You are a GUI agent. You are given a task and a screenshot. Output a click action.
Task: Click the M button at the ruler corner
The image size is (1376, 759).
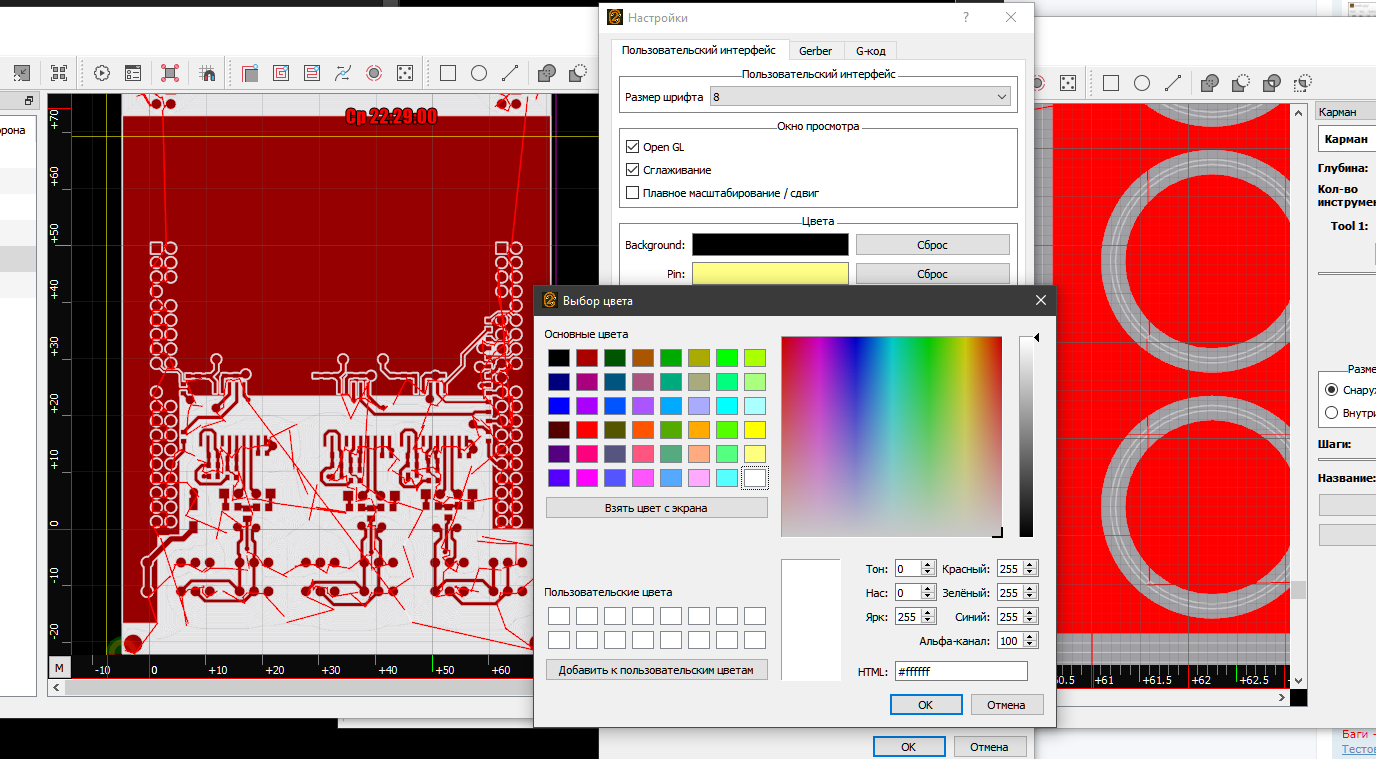click(59, 667)
